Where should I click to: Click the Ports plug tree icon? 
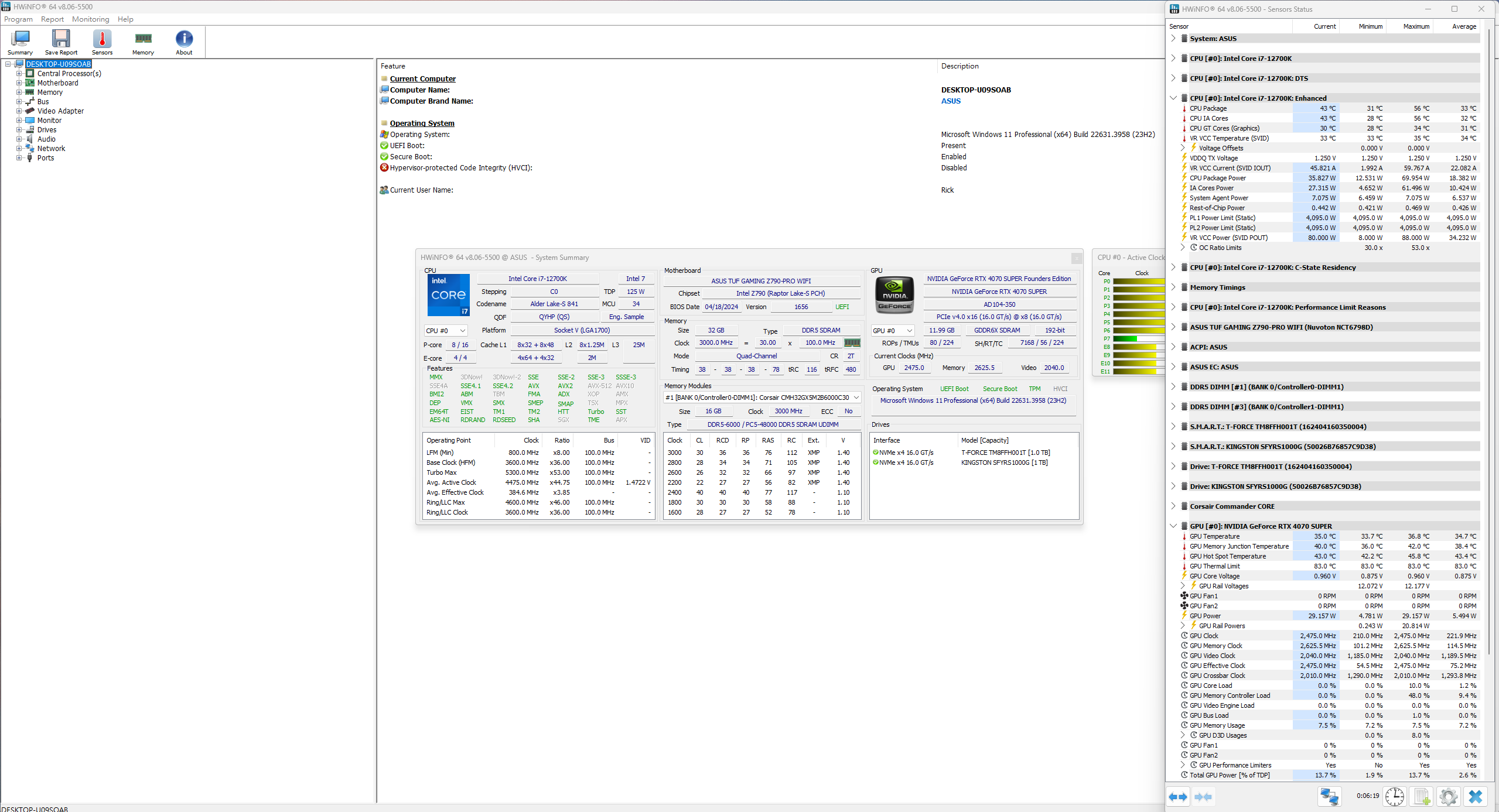tap(30, 158)
